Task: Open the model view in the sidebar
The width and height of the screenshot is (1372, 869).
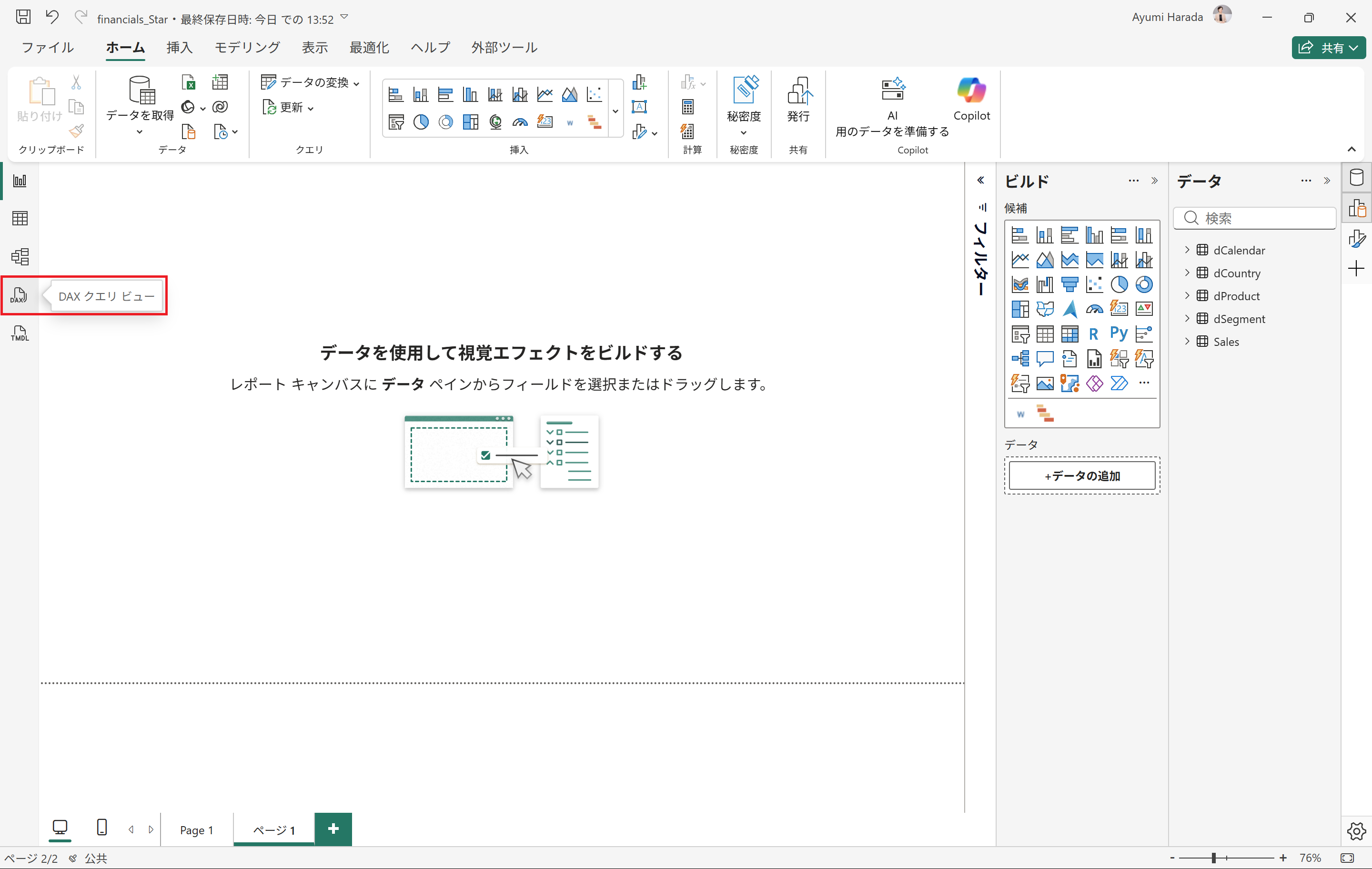Action: 20,256
